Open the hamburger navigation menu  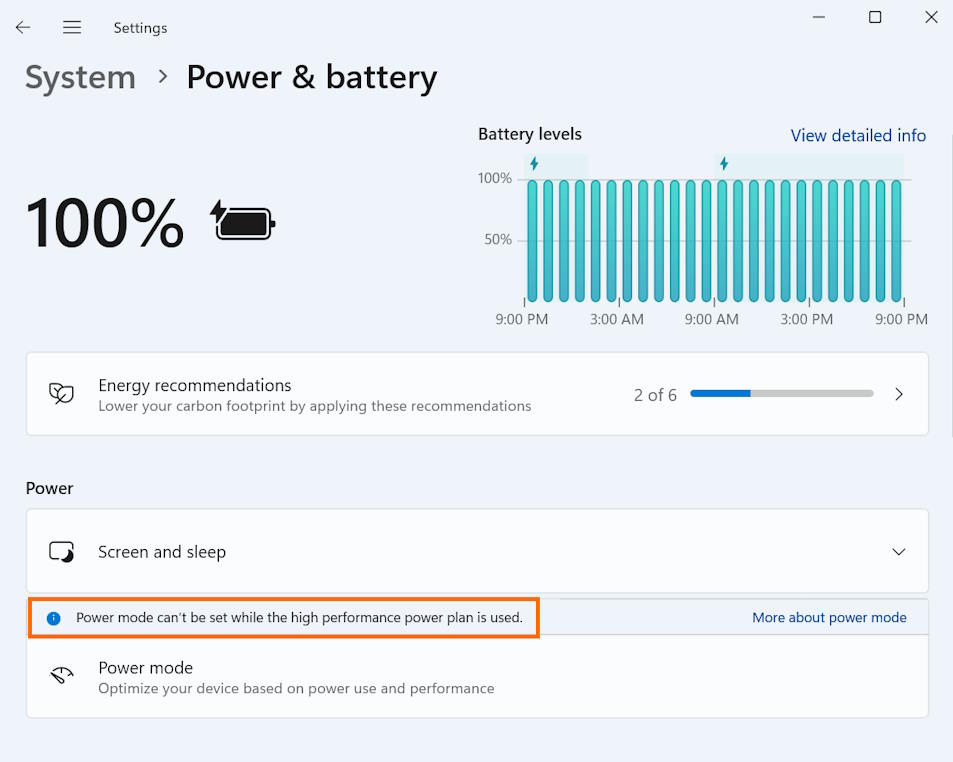coord(72,28)
